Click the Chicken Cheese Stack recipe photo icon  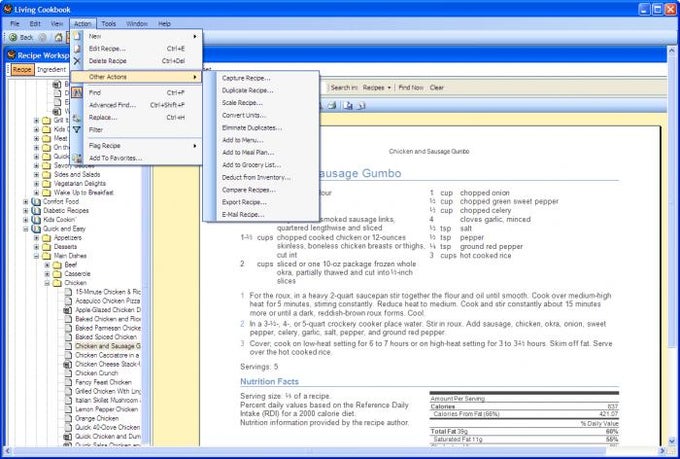(x=68, y=364)
